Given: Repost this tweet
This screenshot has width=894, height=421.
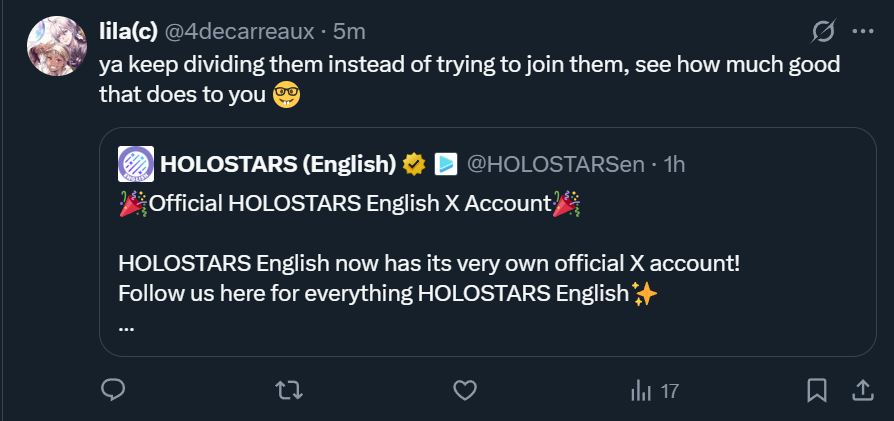Looking at the screenshot, I should tap(288, 390).
